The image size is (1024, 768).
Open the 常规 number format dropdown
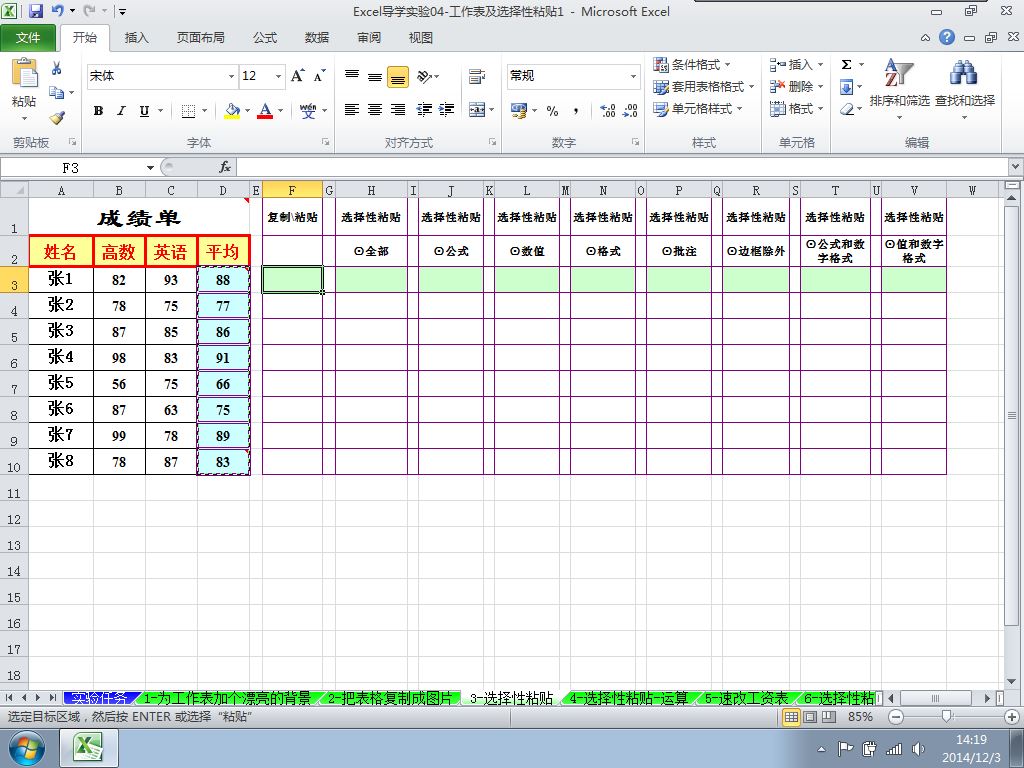633,76
